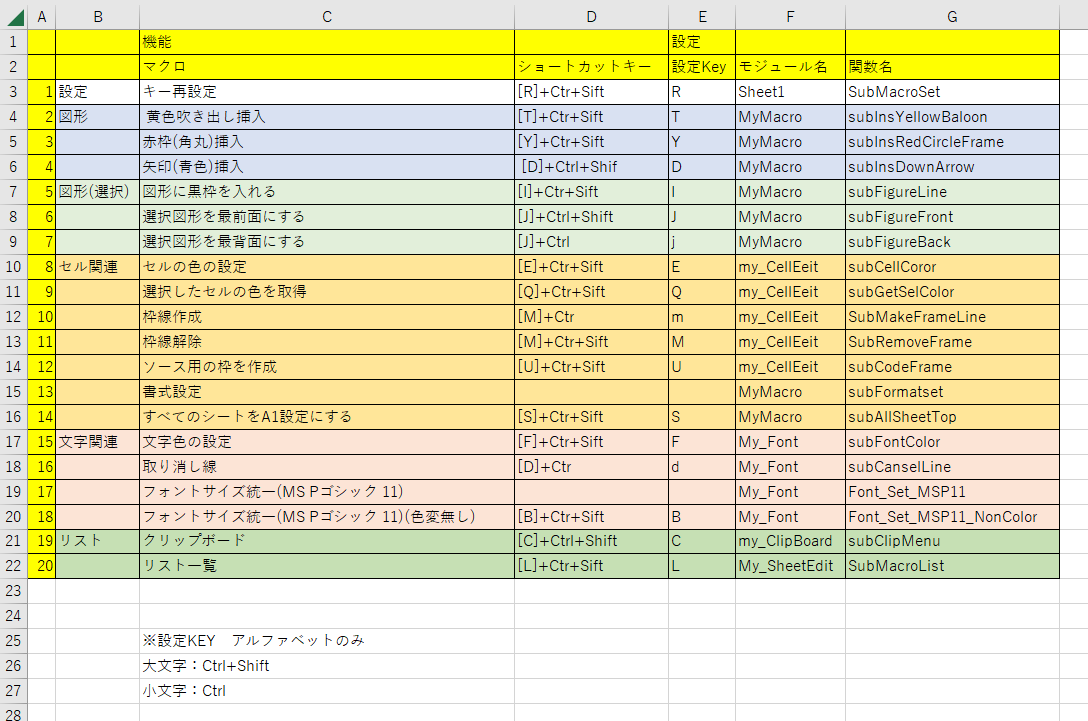Click shortcut cell [M]+Ctr

click(591, 316)
